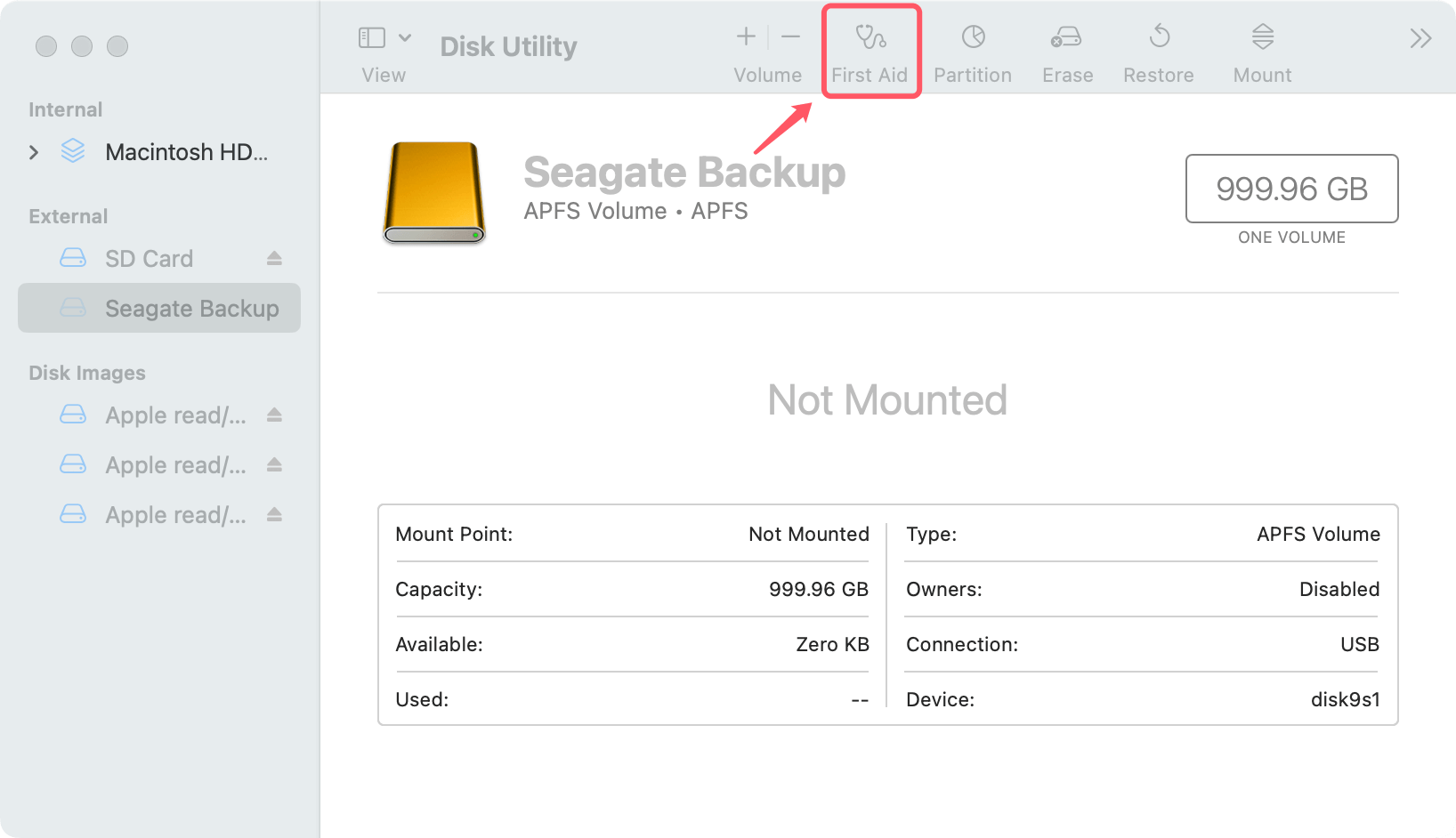The width and height of the screenshot is (1456, 838).
Task: Open the Partition tool
Action: pos(973,49)
